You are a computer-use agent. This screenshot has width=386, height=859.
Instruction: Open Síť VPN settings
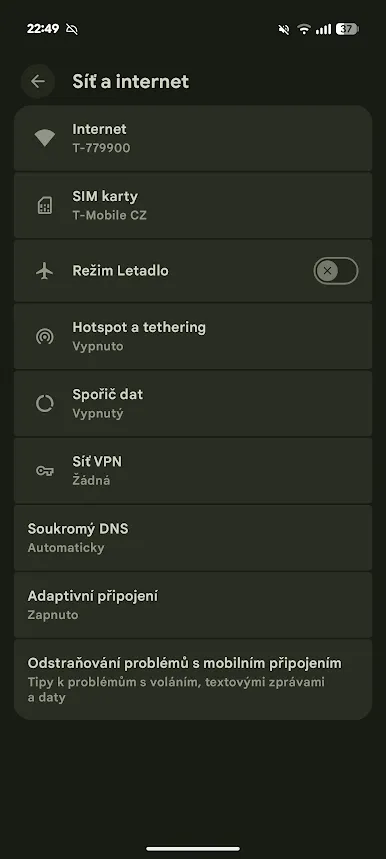point(193,471)
